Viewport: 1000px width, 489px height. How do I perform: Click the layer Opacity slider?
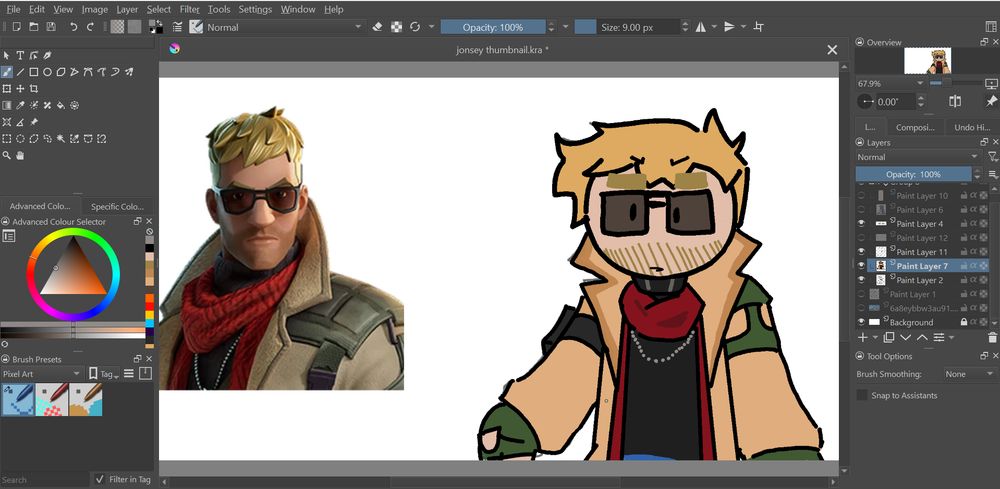pyautogui.click(x=913, y=174)
